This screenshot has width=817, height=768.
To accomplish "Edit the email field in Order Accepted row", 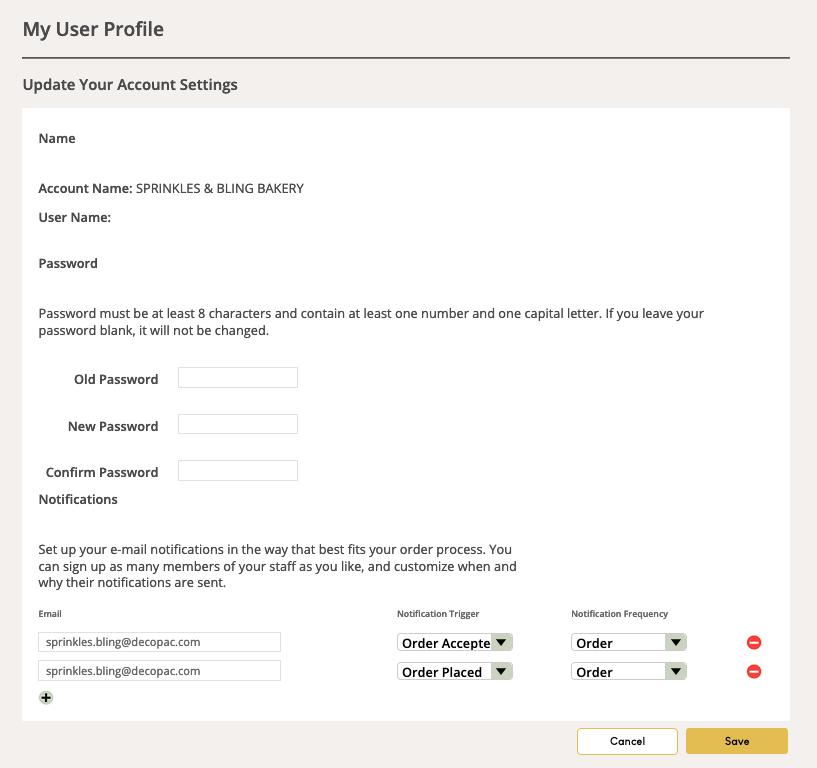I will click(159, 642).
